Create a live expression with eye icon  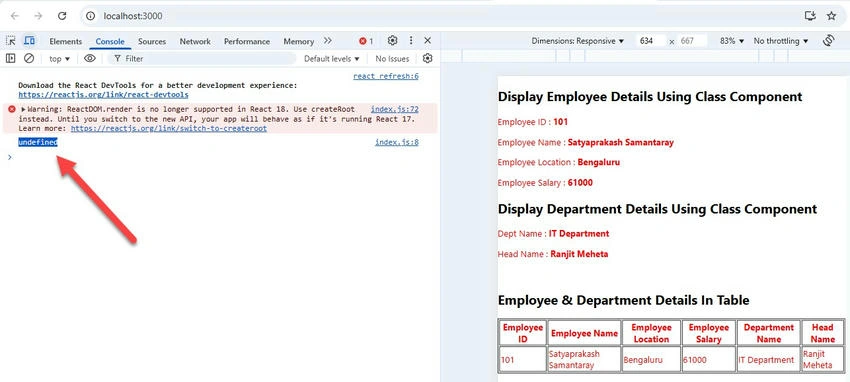(89, 58)
